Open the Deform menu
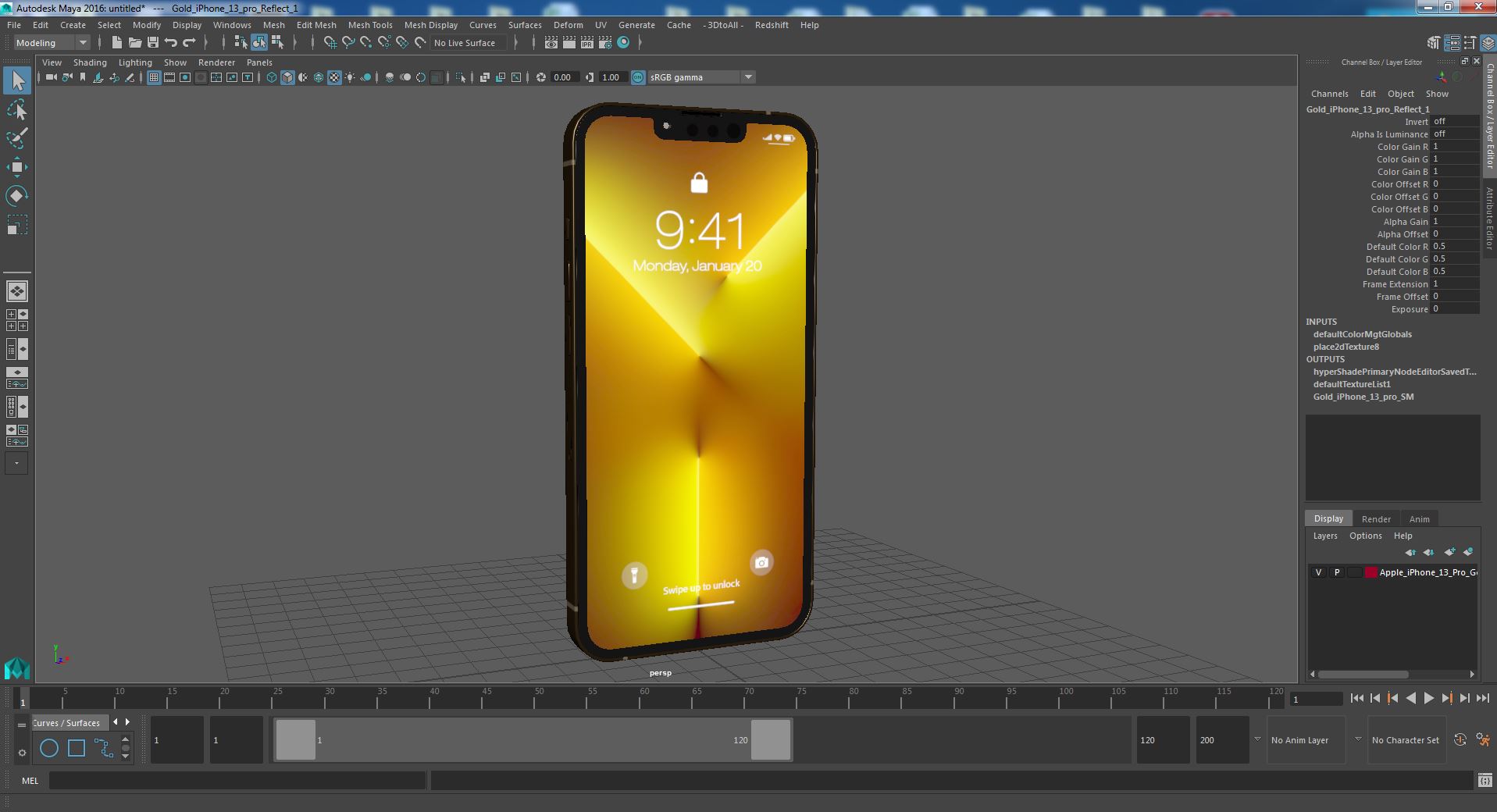 pos(568,25)
